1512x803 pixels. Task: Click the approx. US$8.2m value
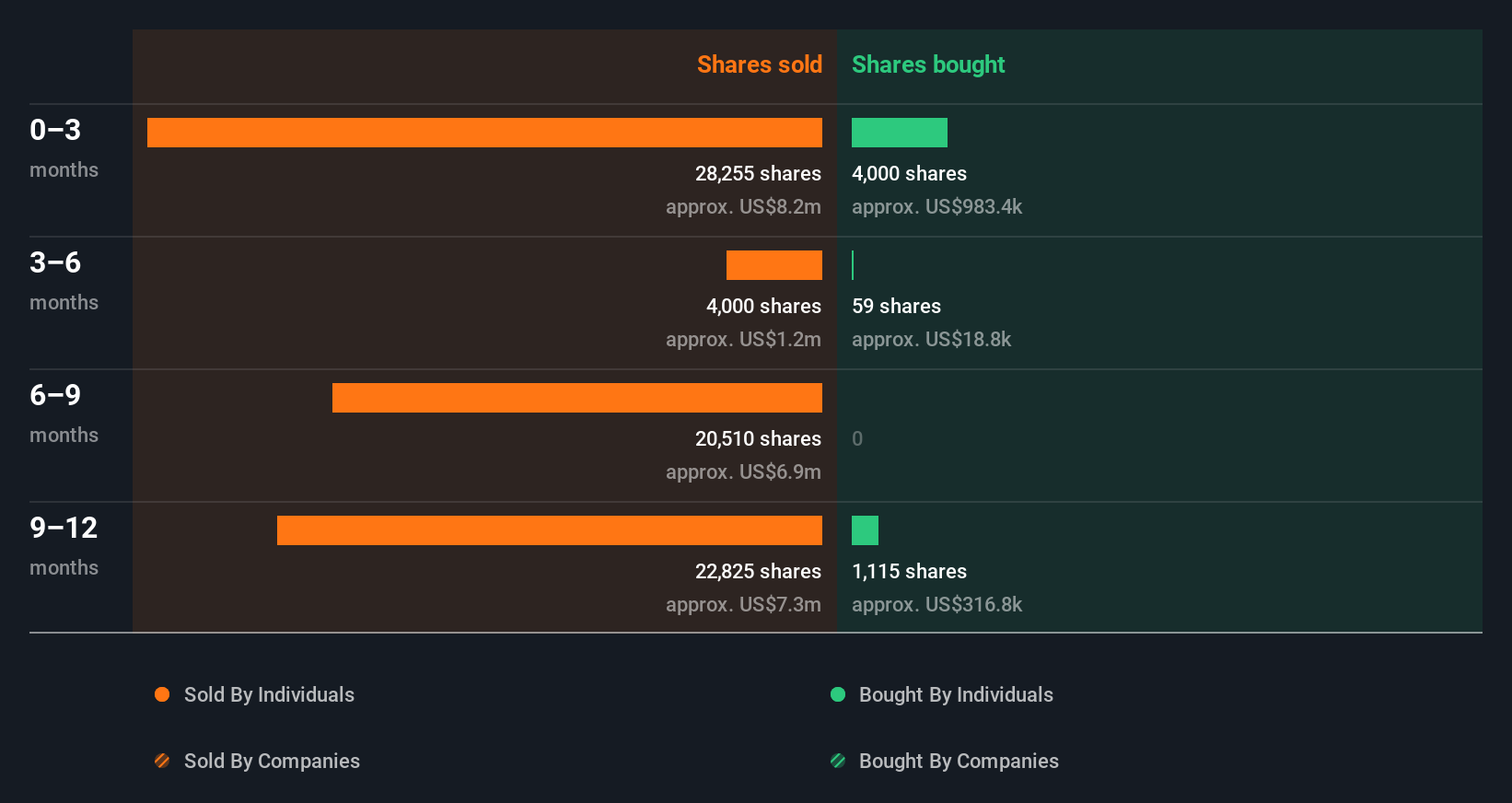(743, 206)
